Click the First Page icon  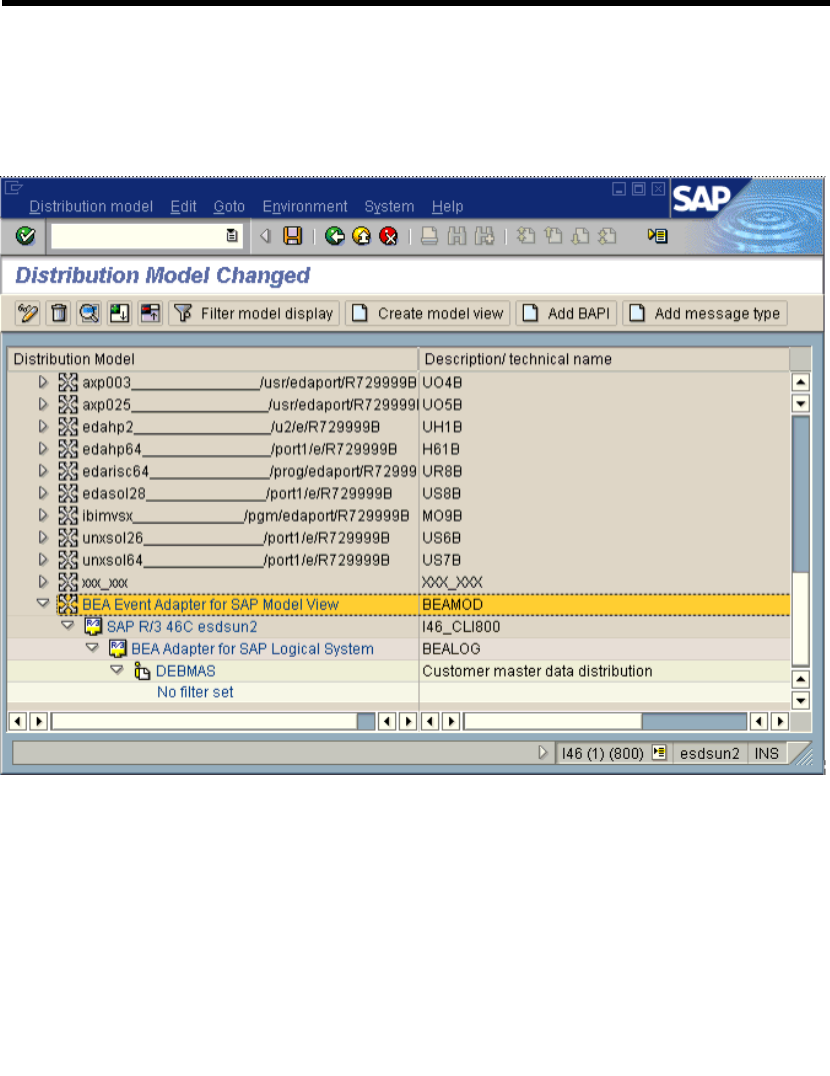[x=526, y=236]
